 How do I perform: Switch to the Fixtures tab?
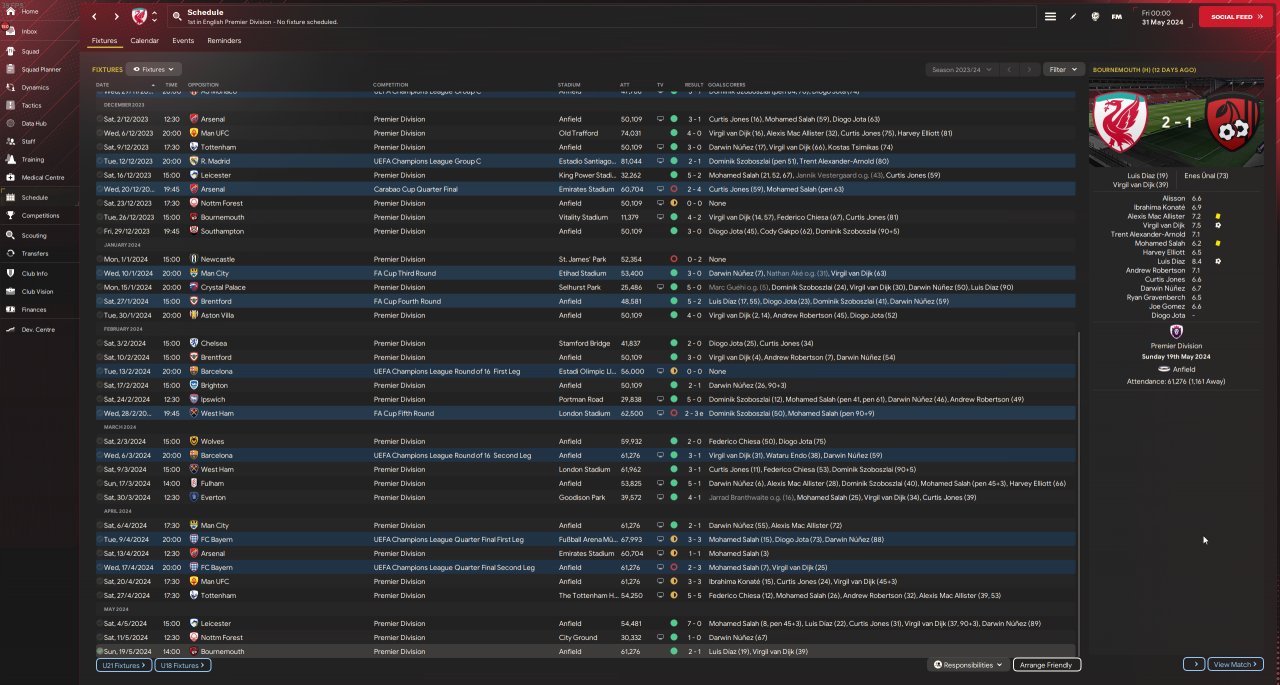pyautogui.click(x=104, y=41)
